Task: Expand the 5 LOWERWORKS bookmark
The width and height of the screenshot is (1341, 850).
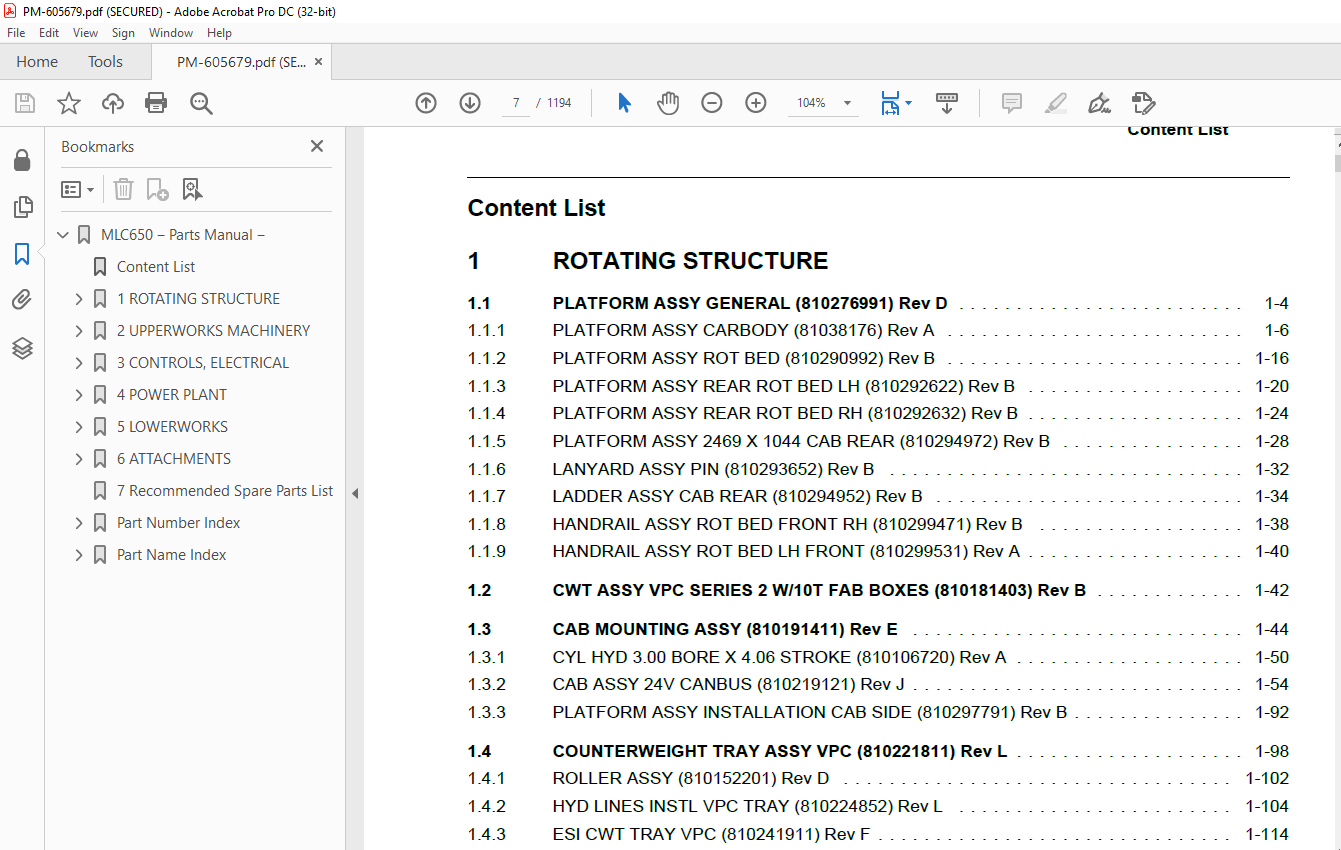Action: (79, 427)
